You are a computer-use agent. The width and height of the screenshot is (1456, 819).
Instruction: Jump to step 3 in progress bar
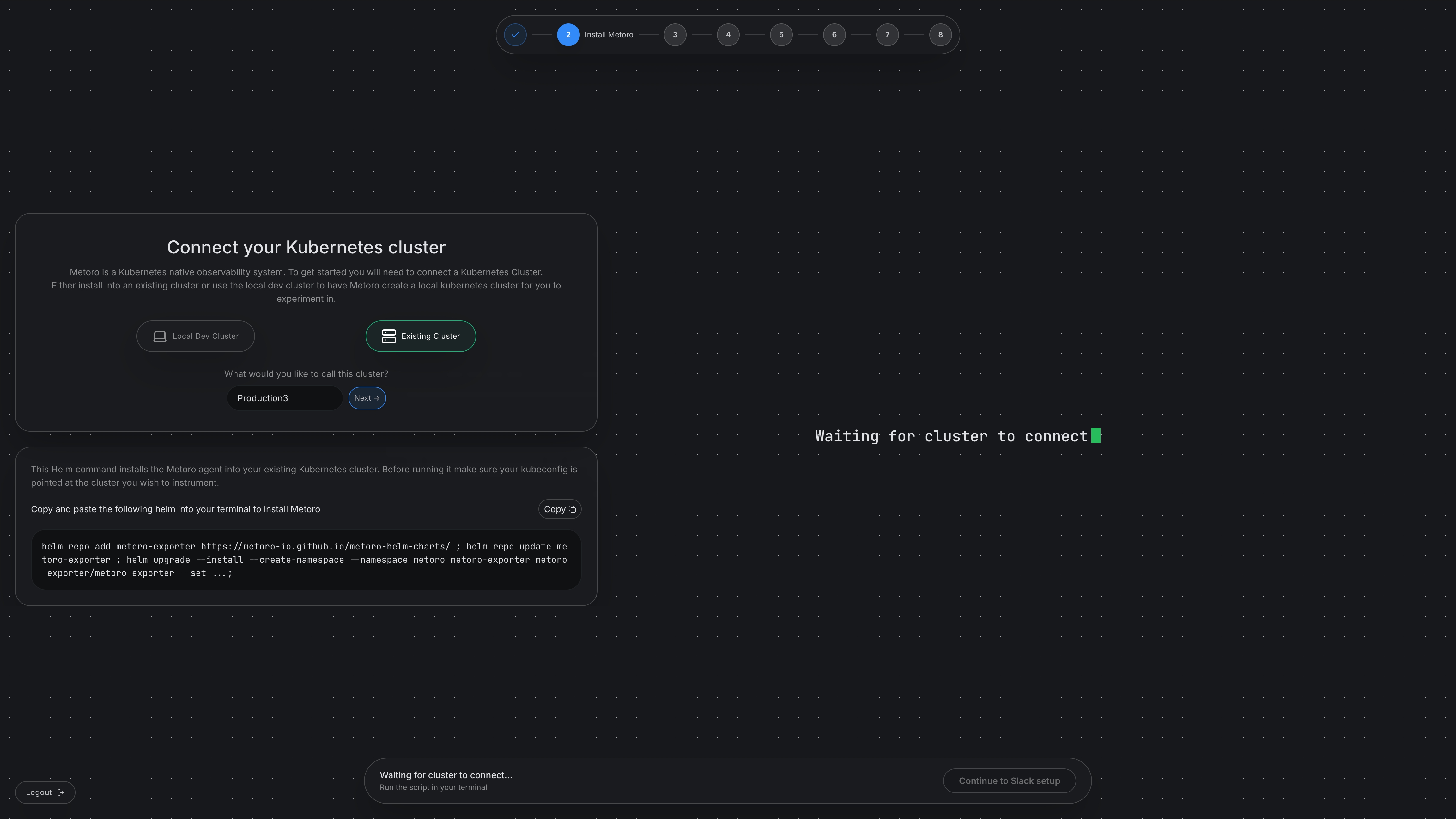point(675,34)
